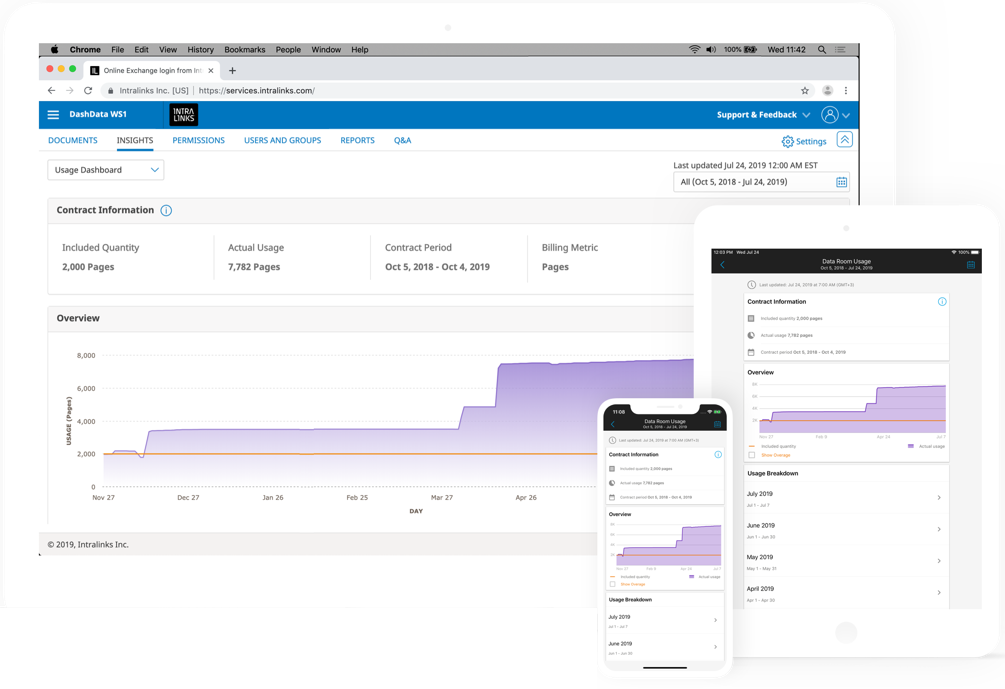1005x689 pixels.
Task: Reload the page with the refresh icon
Action: pos(88,90)
